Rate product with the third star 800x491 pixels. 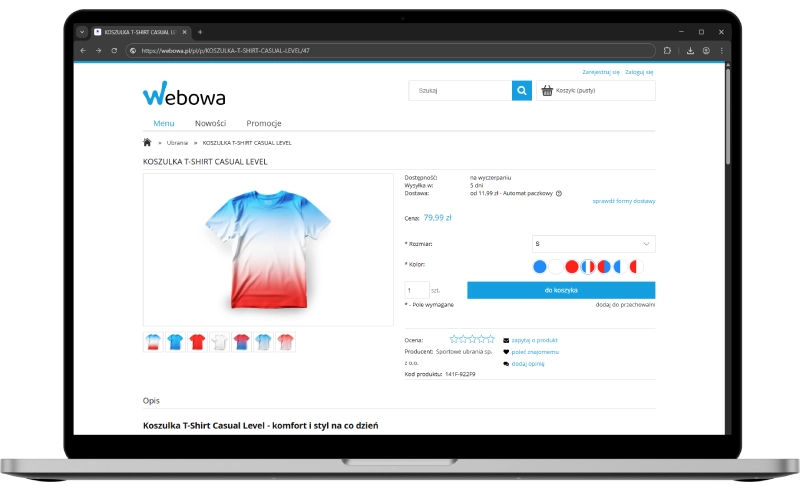point(472,339)
